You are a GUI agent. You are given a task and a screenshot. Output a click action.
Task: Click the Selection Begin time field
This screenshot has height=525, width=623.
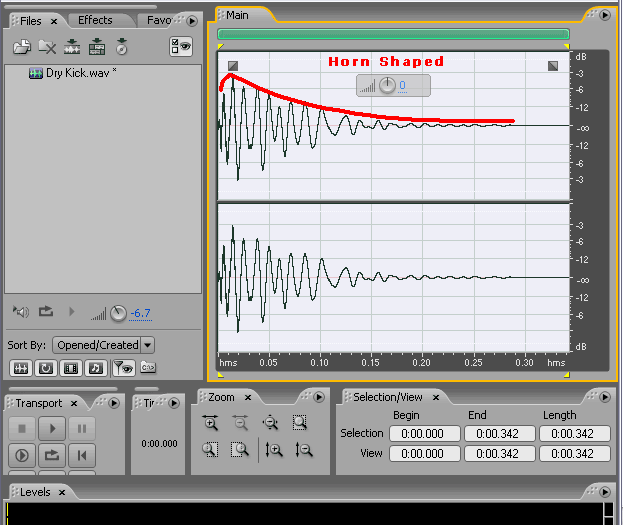point(425,434)
